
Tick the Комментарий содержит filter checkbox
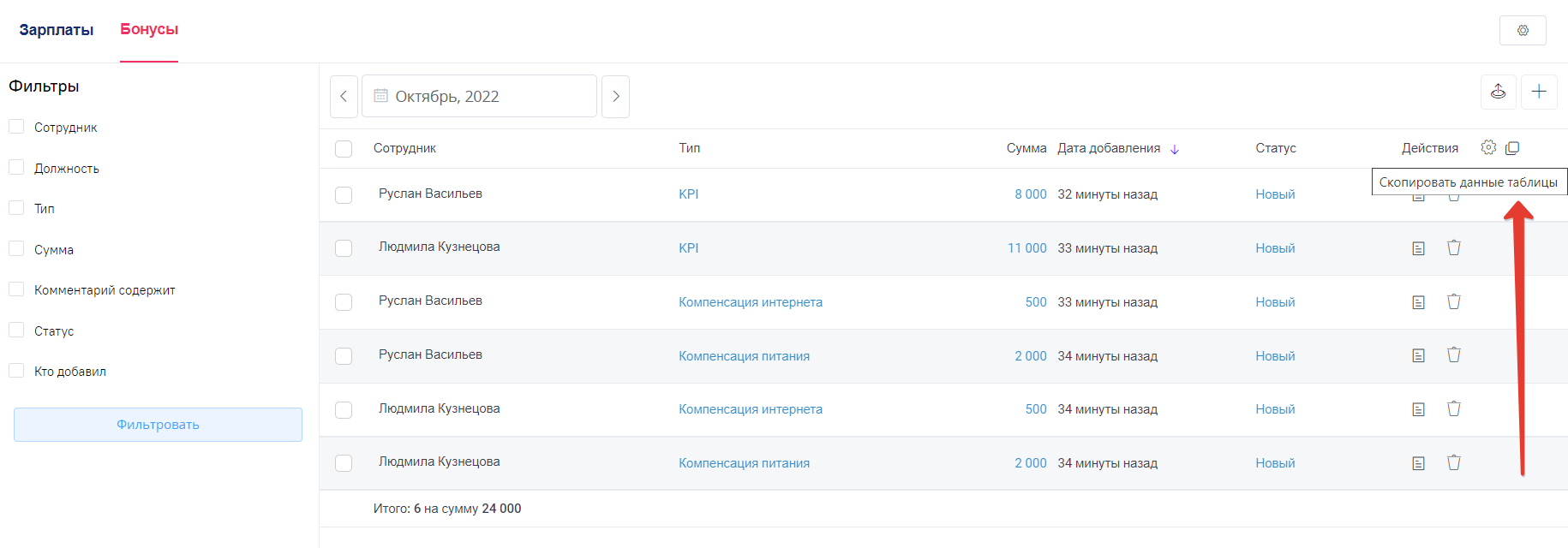(x=16, y=289)
